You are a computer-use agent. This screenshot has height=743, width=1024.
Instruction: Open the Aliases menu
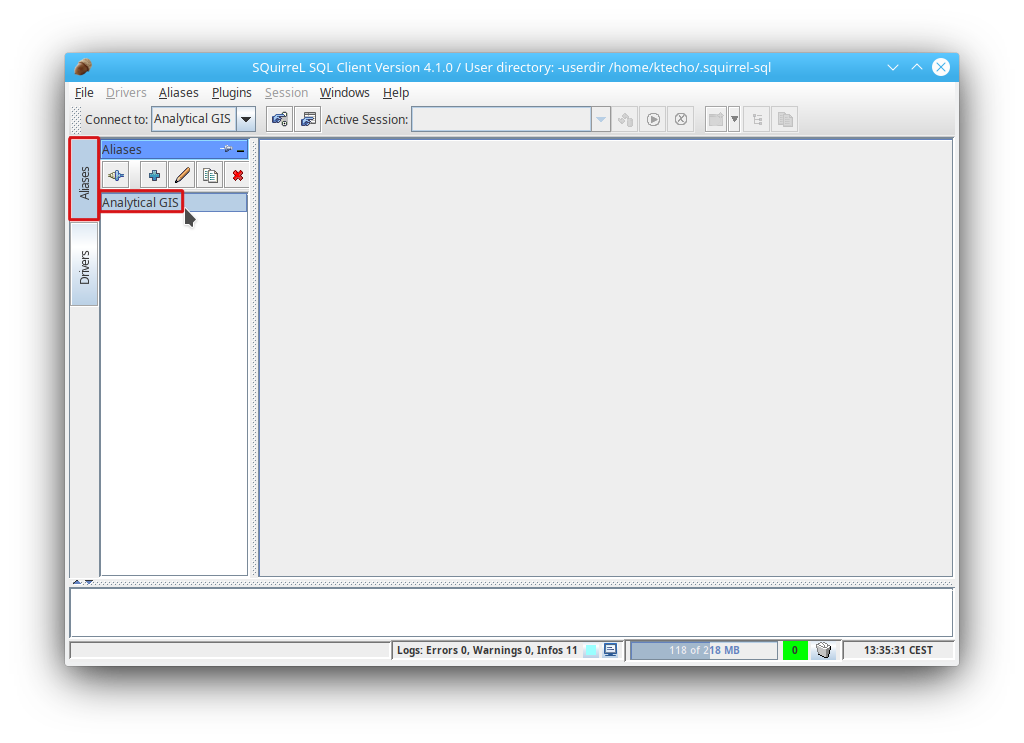178,93
